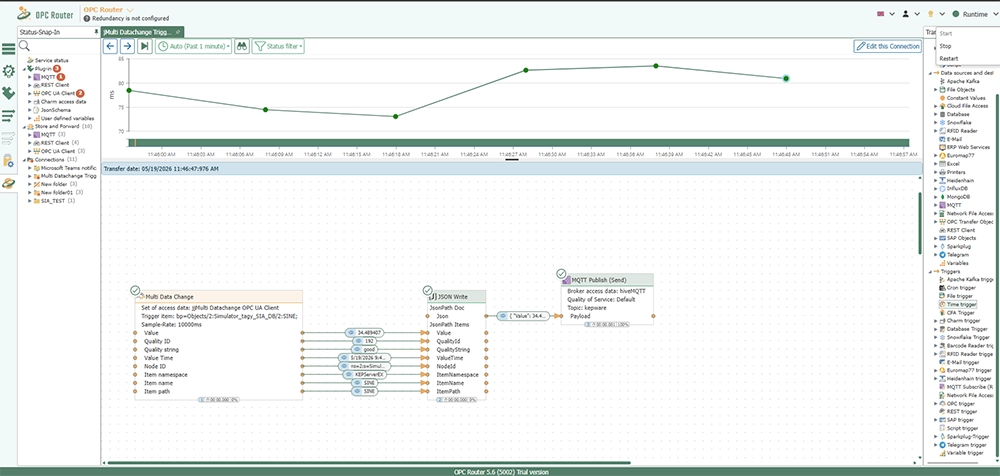Open the clipboard-gear sidebar icon
Screen dimensions: 1000x476
pos(8,160)
